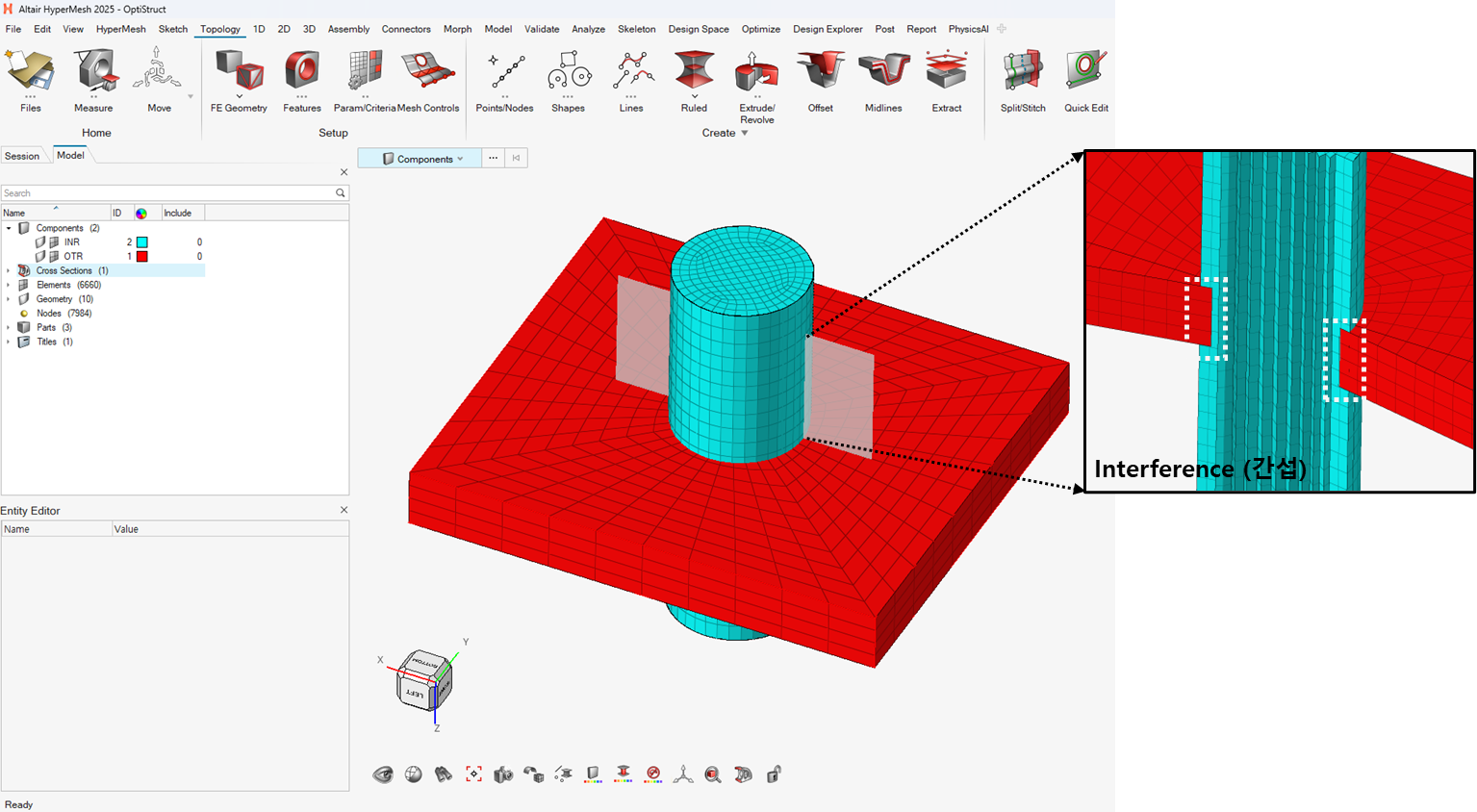Click the magnifier with red cube icon

pyautogui.click(x=713, y=774)
